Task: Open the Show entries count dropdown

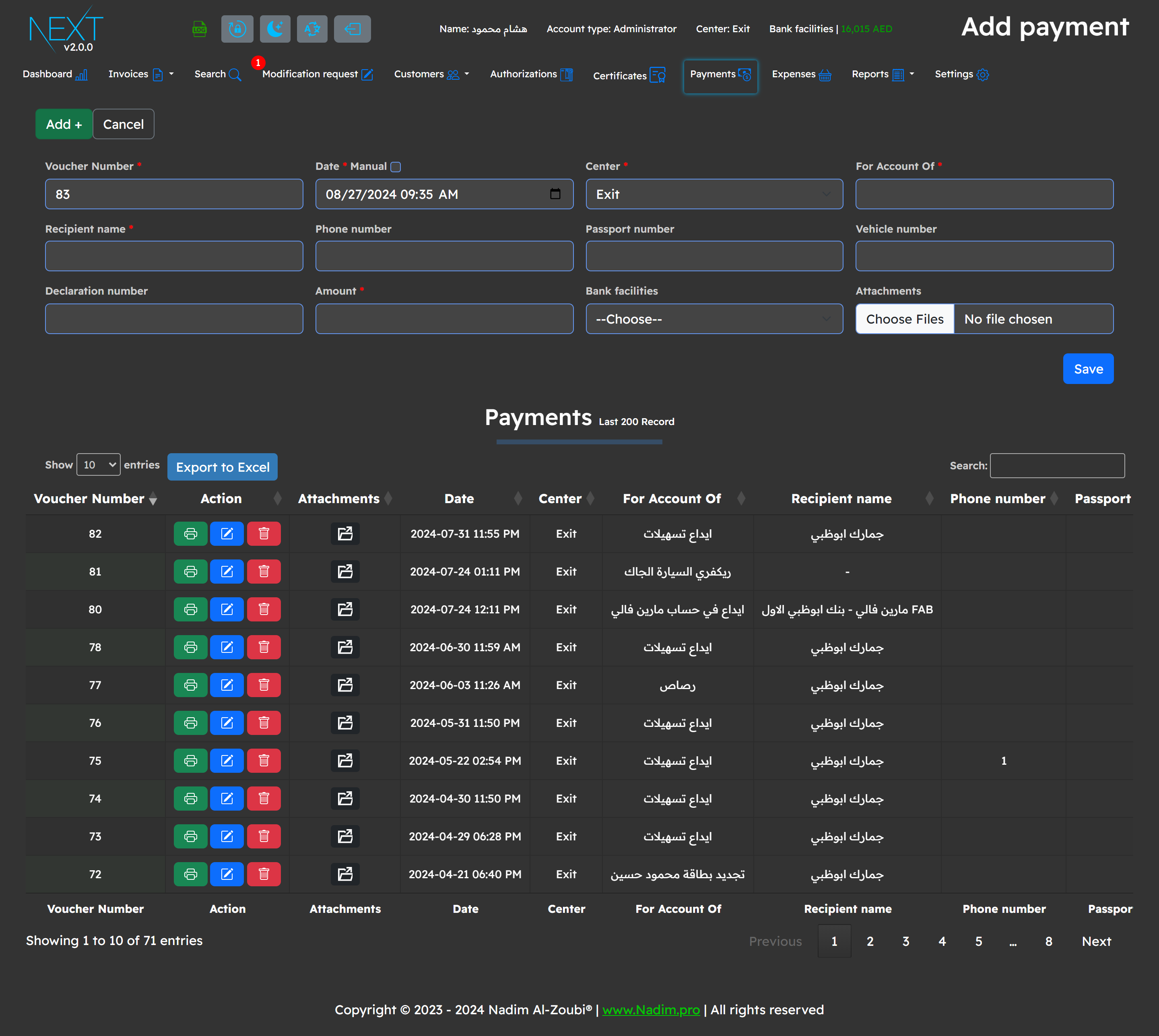Action: coord(99,464)
